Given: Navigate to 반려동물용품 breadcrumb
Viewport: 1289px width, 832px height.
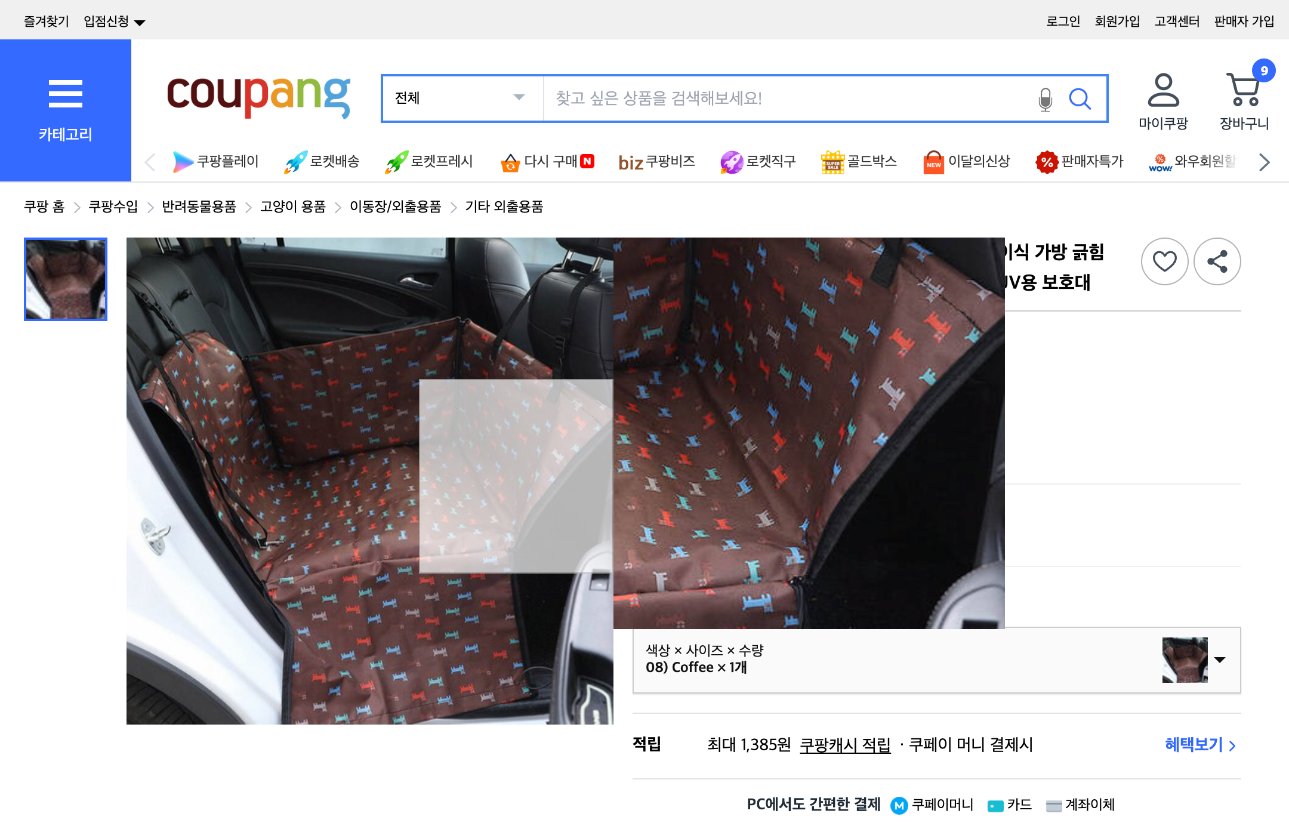Looking at the screenshot, I should click(198, 206).
